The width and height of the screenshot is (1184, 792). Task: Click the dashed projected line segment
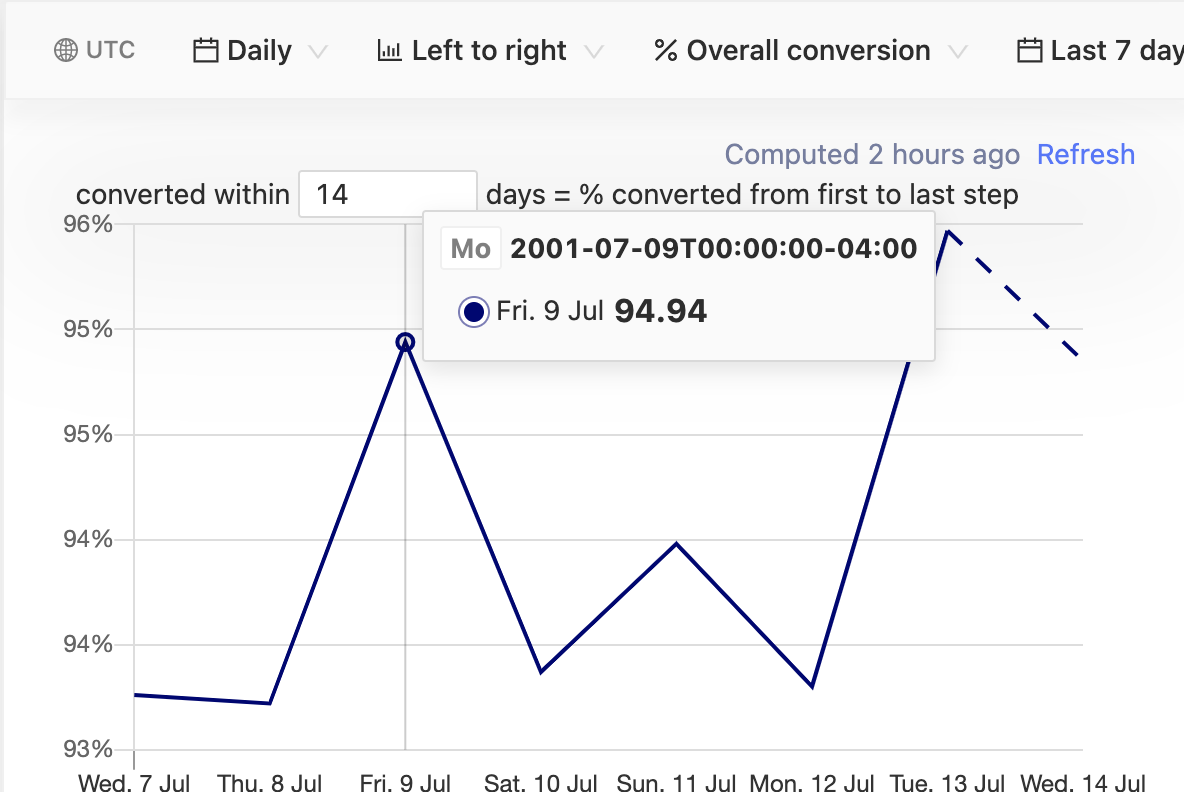[1013, 293]
